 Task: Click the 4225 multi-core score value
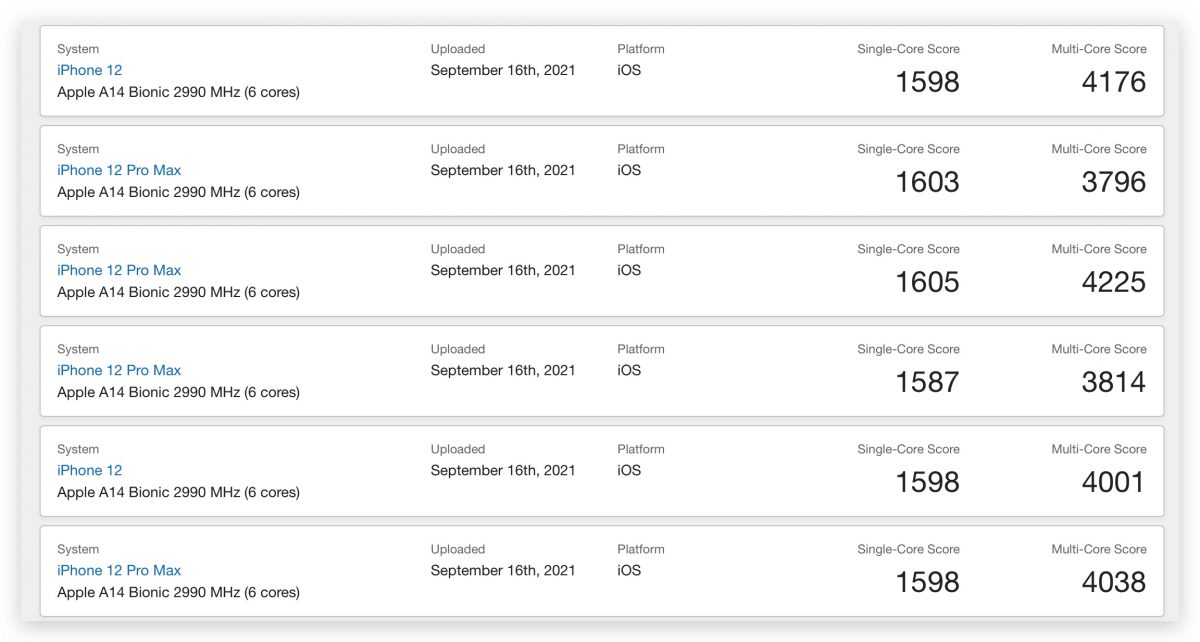[x=1114, y=282]
